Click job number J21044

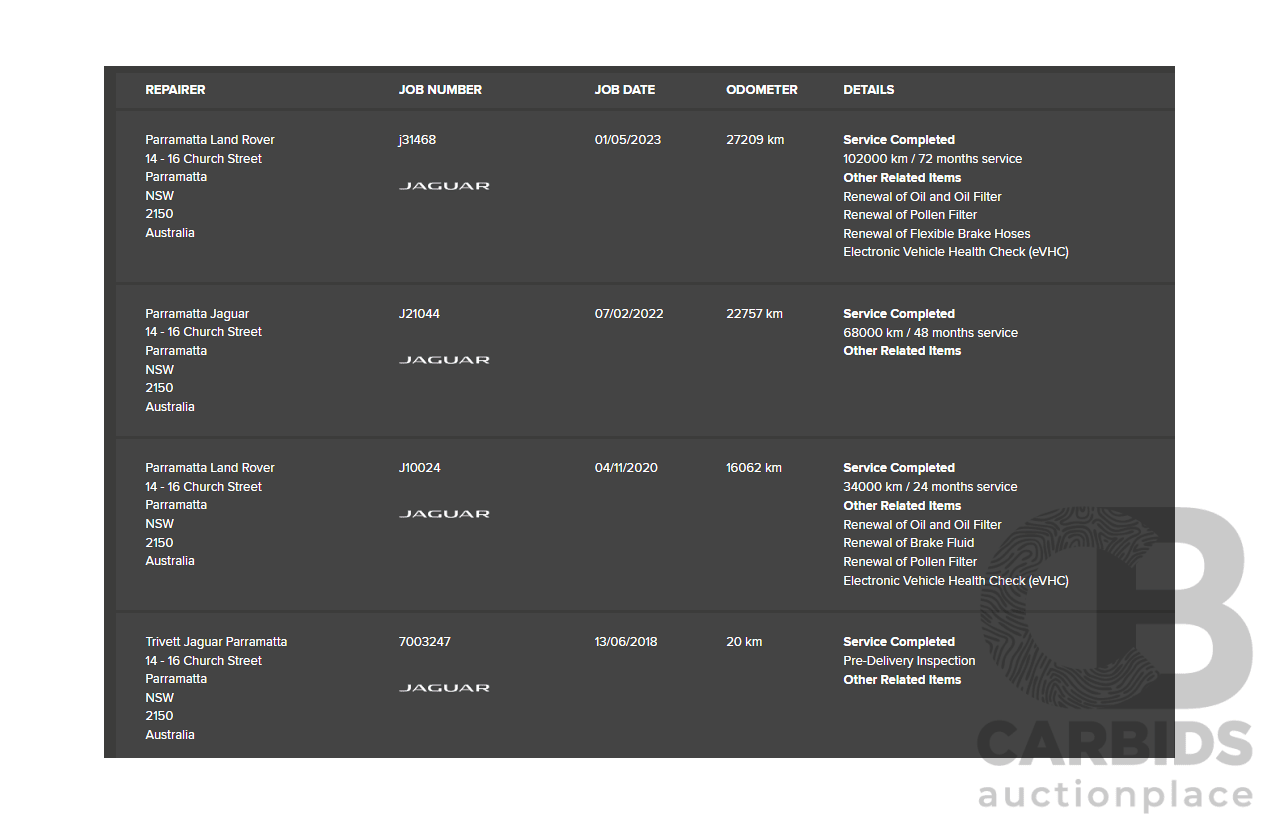tap(419, 314)
